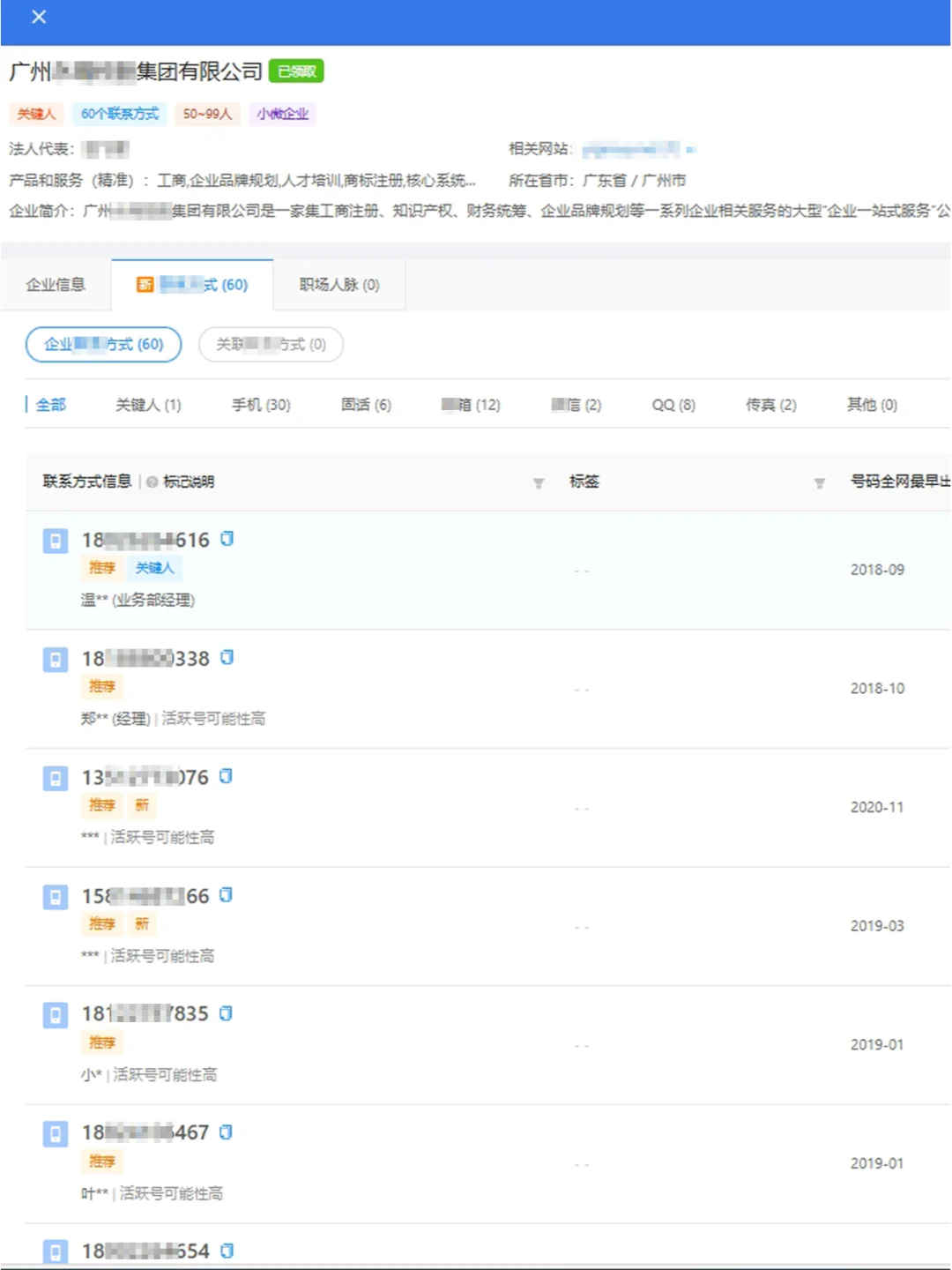The image size is (952, 1270).
Task: Copy the phone number ending in 835
Action: click(227, 1012)
